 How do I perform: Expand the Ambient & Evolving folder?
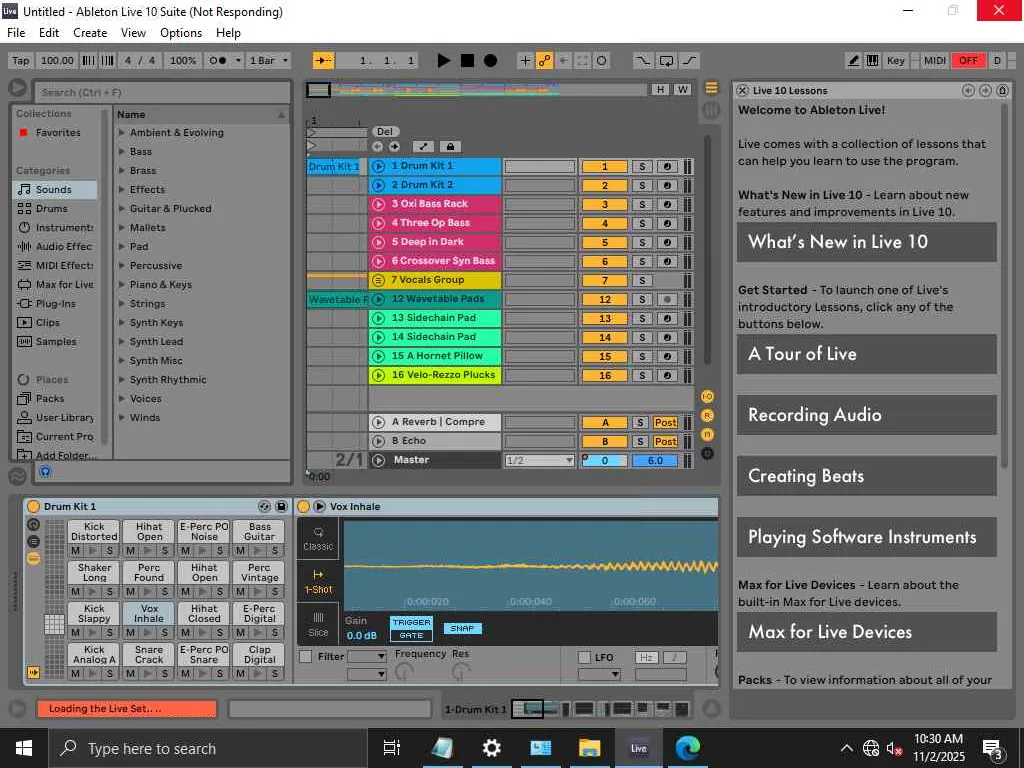tap(122, 133)
